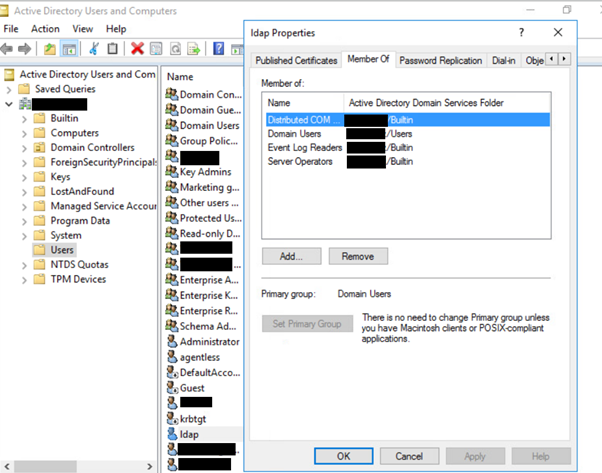Image resolution: width=602 pixels, height=473 pixels.
Task: Select the Member Of tab
Action: click(368, 59)
